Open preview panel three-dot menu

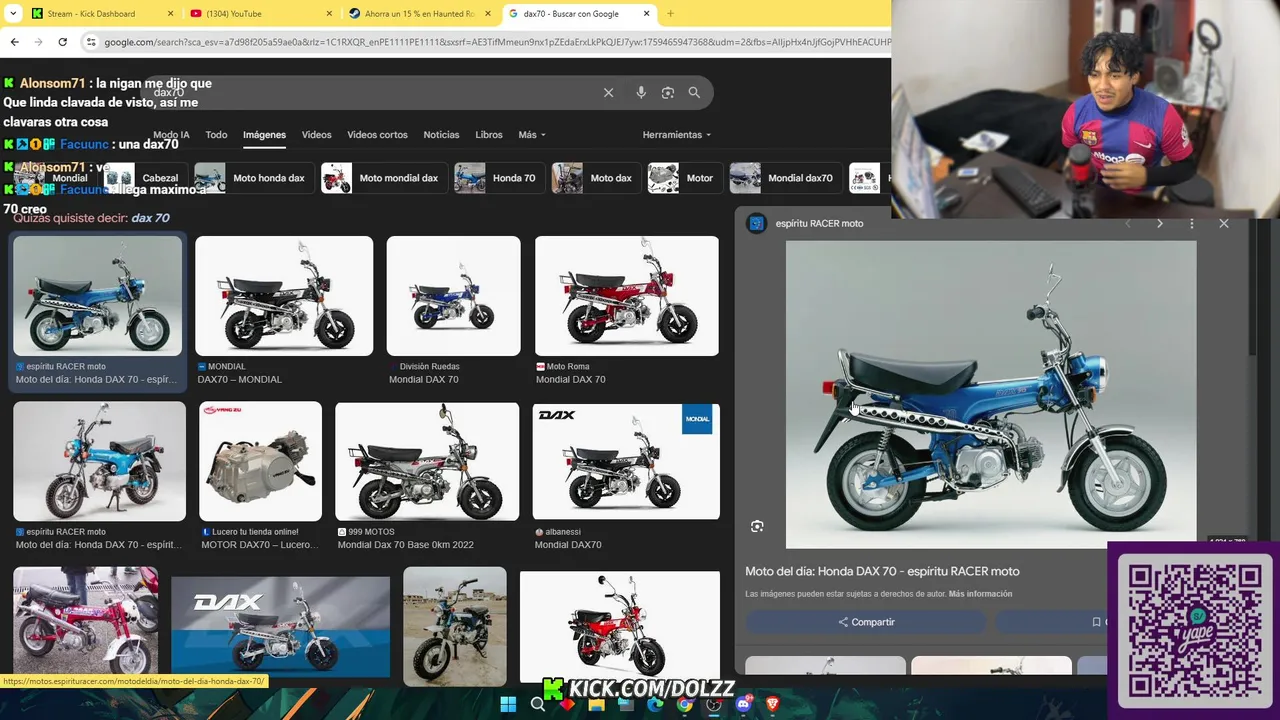coord(1191,223)
